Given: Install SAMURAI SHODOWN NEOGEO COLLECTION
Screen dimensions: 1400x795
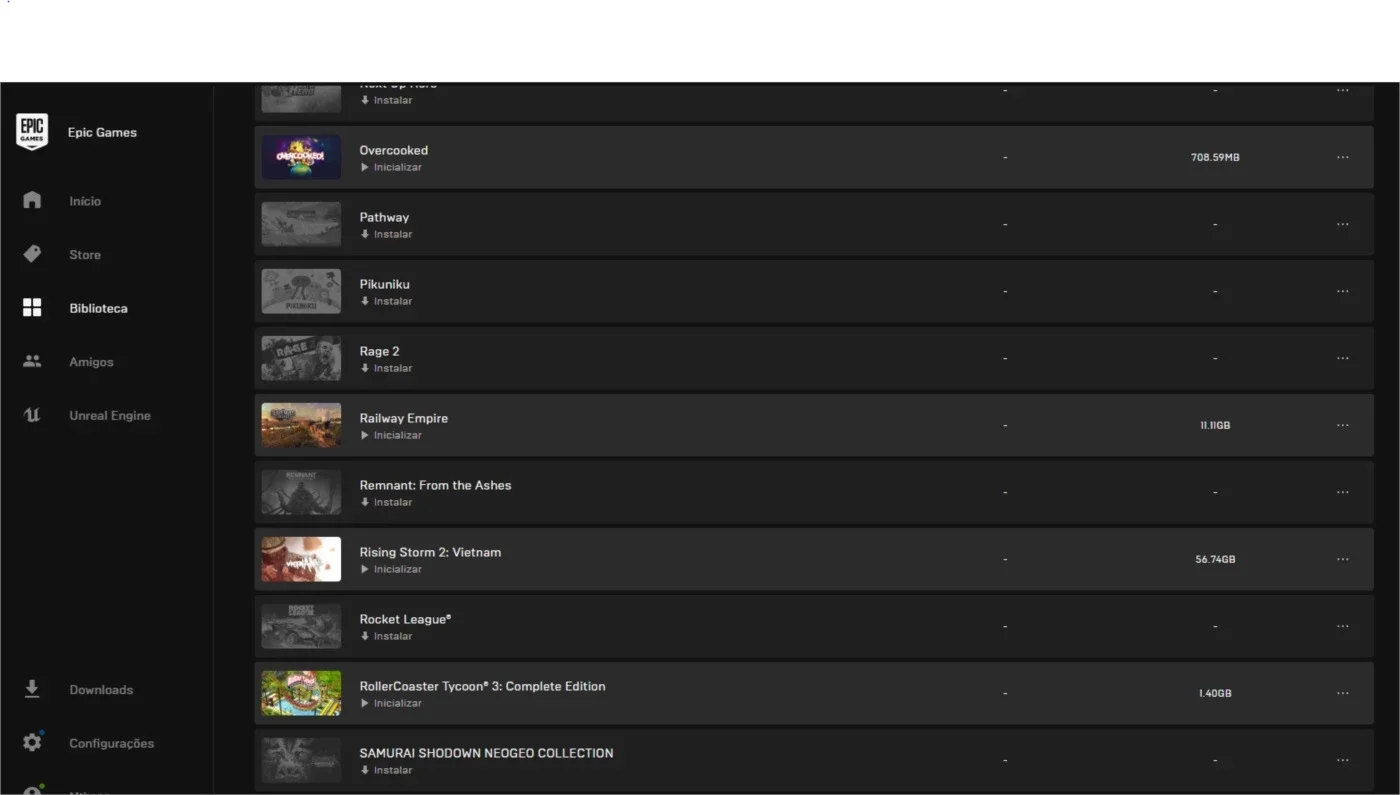Looking at the screenshot, I should (x=386, y=770).
